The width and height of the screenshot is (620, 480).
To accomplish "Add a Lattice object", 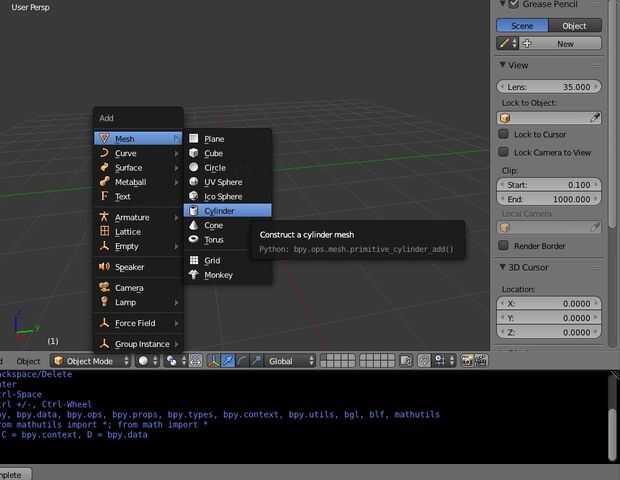I will pyautogui.click(x=138, y=232).
